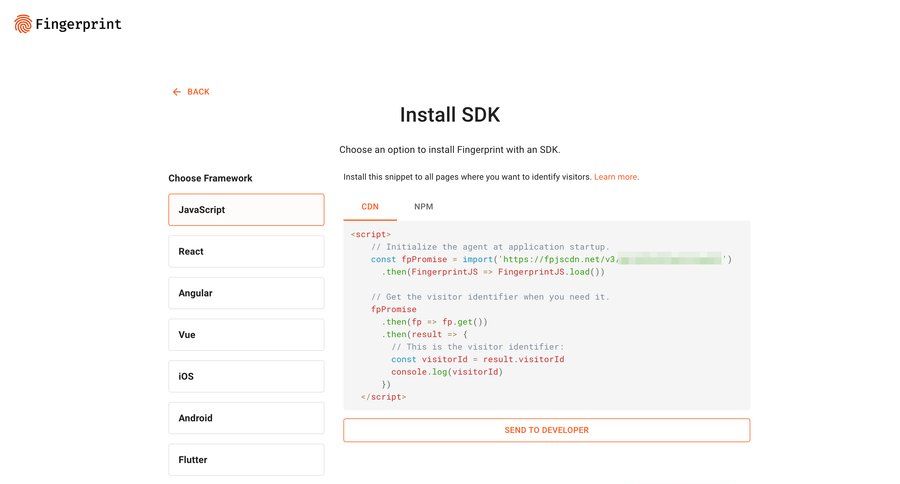
Task: Click the '// This is the visitor identifier' comment
Action: pos(478,347)
